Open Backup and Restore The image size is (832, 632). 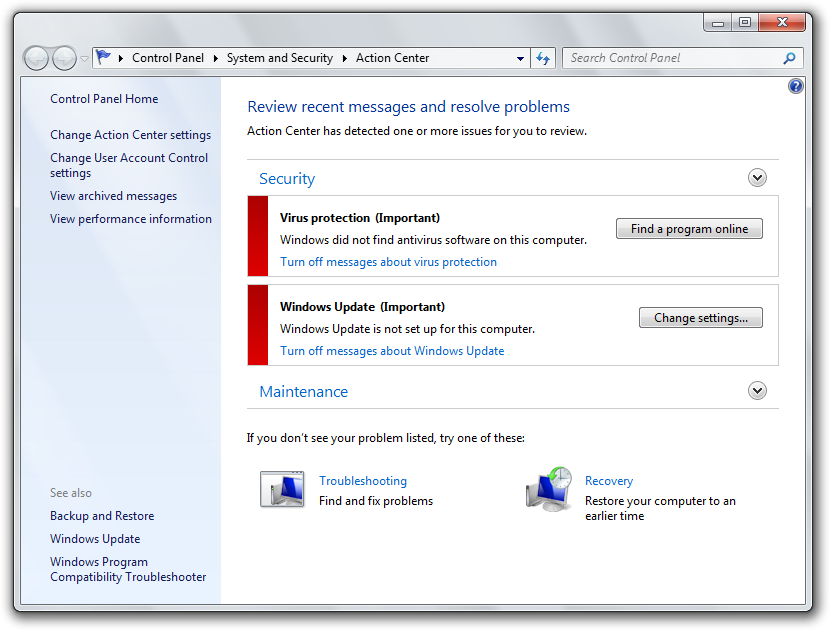(102, 516)
